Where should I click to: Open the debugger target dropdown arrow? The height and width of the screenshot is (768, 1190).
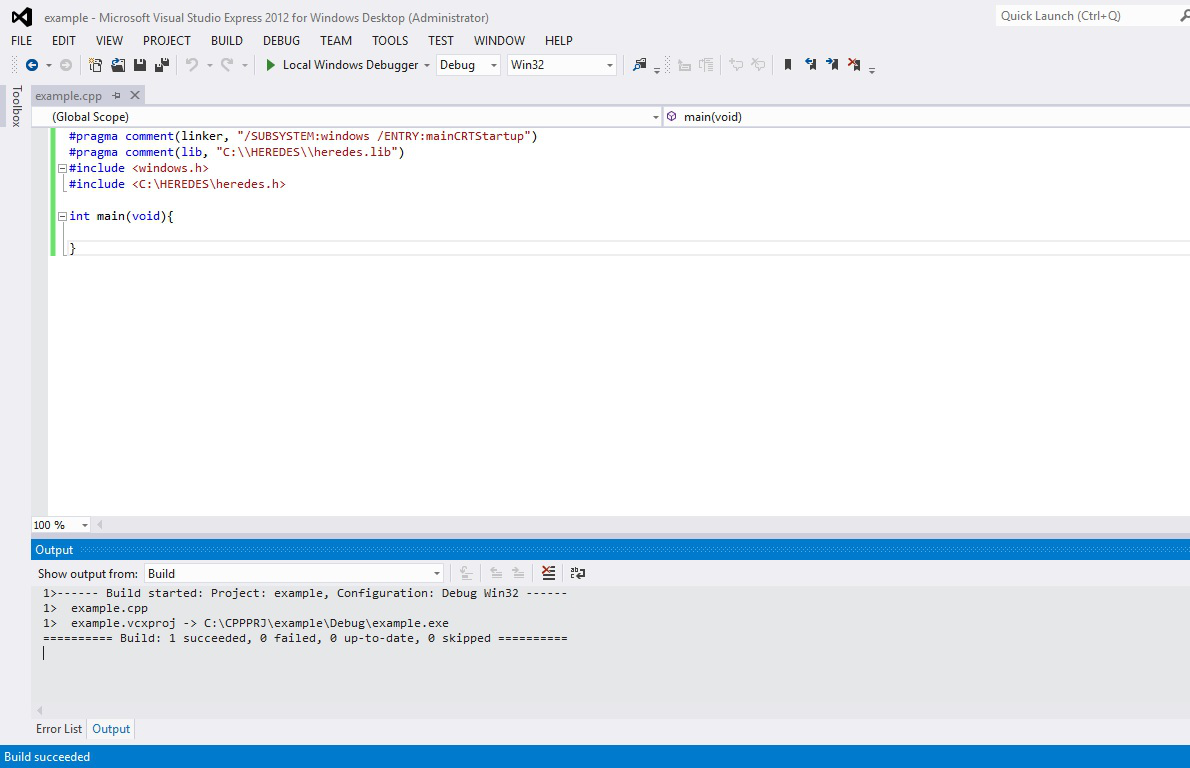tap(427, 66)
